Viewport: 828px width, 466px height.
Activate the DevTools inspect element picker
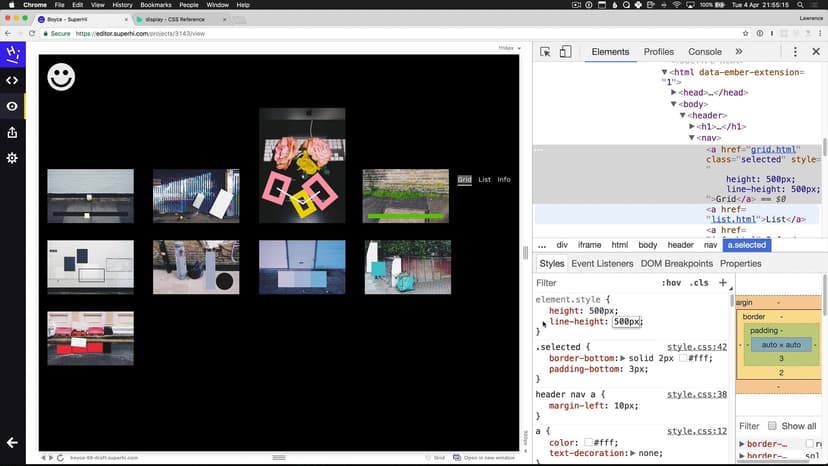pos(544,52)
